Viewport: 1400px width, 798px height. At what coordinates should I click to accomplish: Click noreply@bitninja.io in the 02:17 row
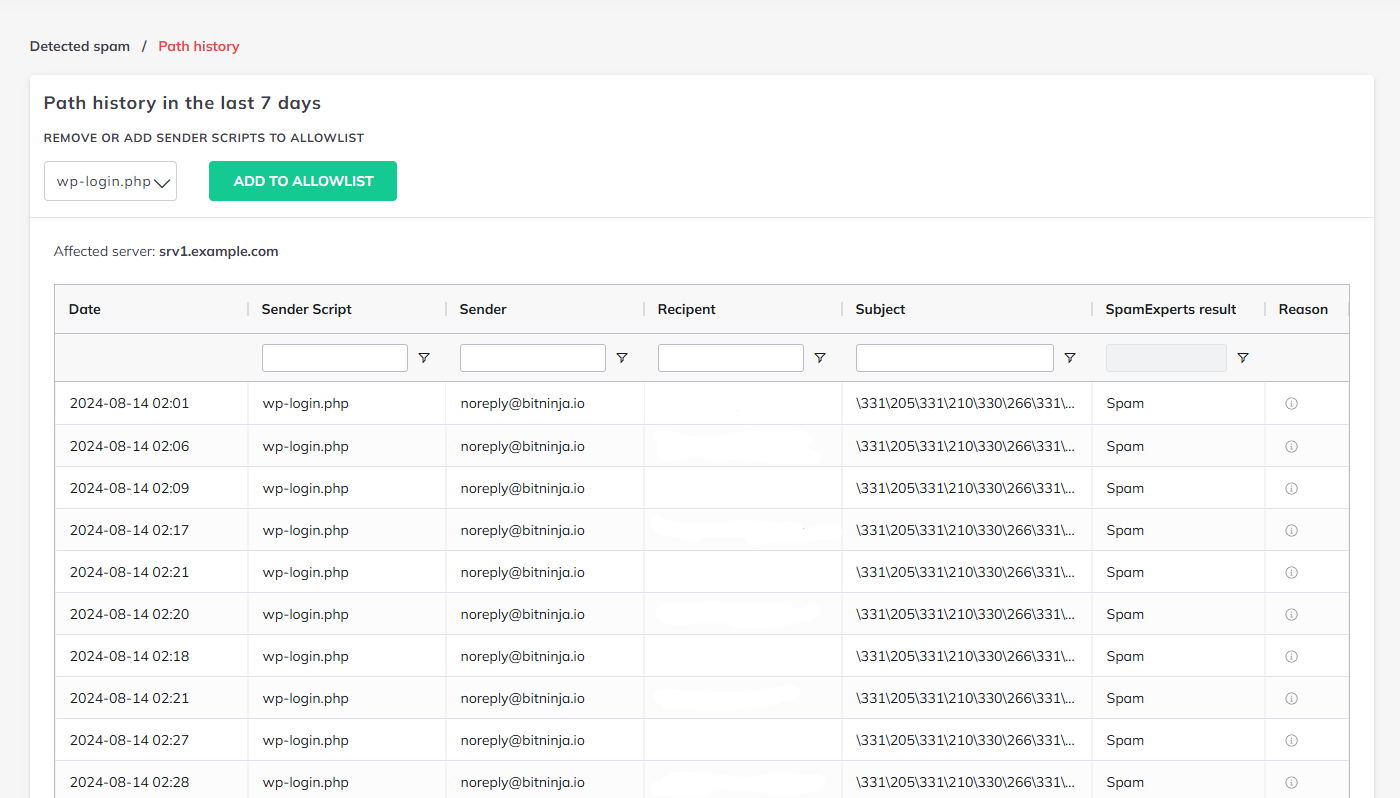click(x=523, y=530)
